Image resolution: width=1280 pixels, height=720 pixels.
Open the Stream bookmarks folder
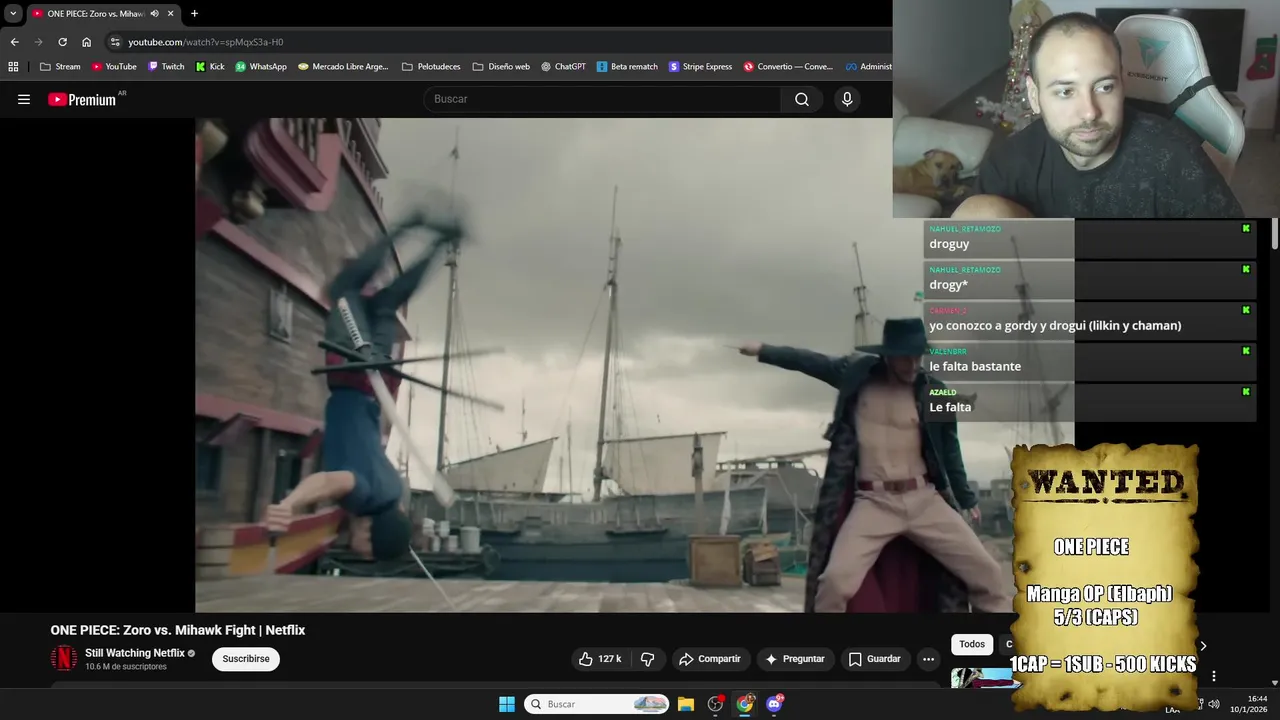[x=60, y=67]
